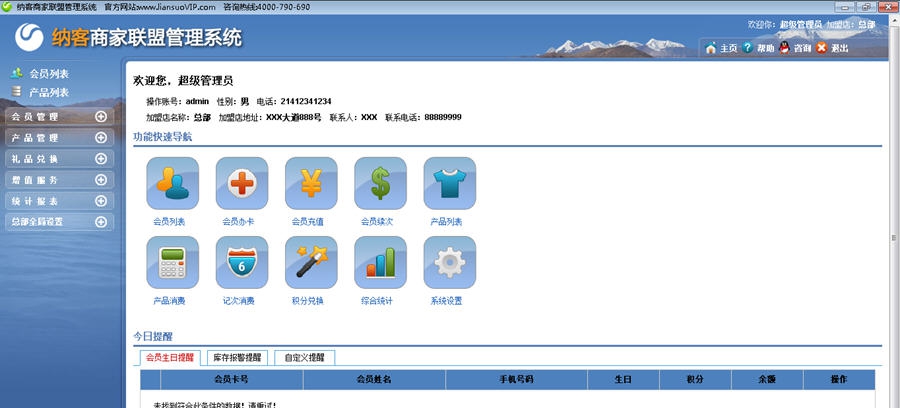This screenshot has height=408, width=900.
Task: Open the 咨询 link
Action: click(x=802, y=49)
